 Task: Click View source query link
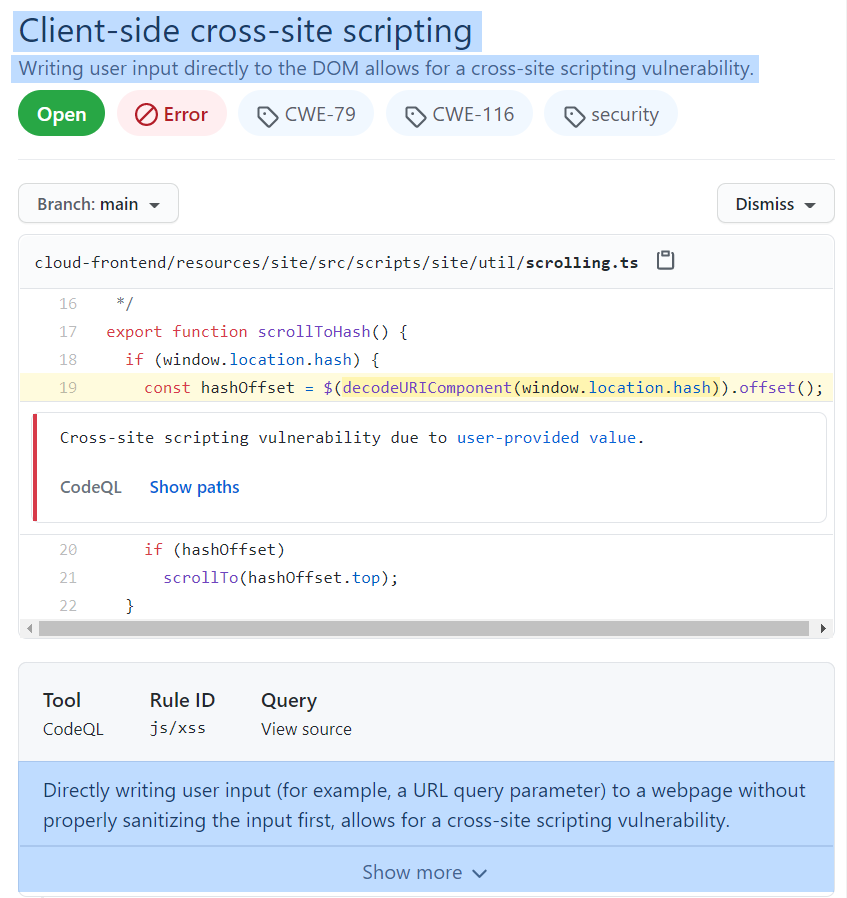306,729
